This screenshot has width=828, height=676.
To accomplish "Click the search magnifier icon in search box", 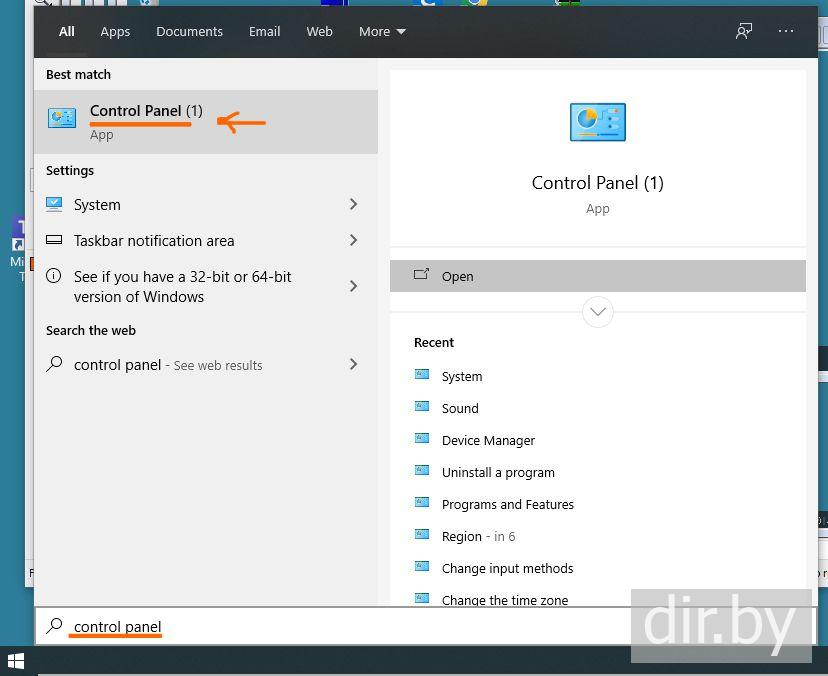I will point(54,626).
